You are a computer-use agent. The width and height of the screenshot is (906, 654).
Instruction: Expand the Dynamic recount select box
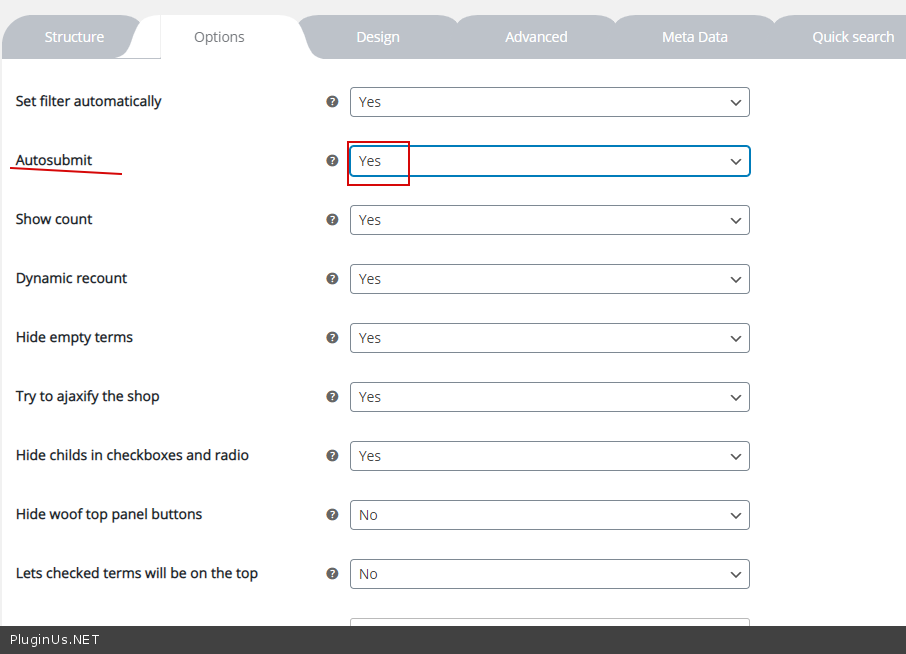(x=549, y=279)
